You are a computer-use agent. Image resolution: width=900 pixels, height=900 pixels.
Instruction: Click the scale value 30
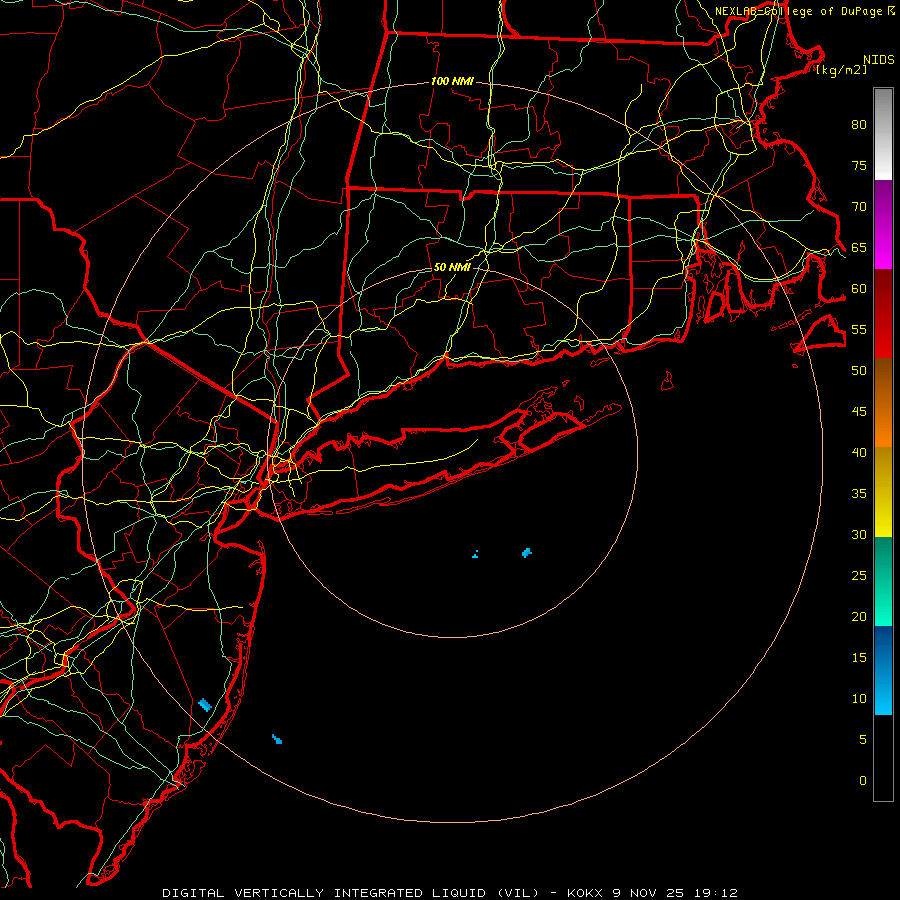click(859, 535)
